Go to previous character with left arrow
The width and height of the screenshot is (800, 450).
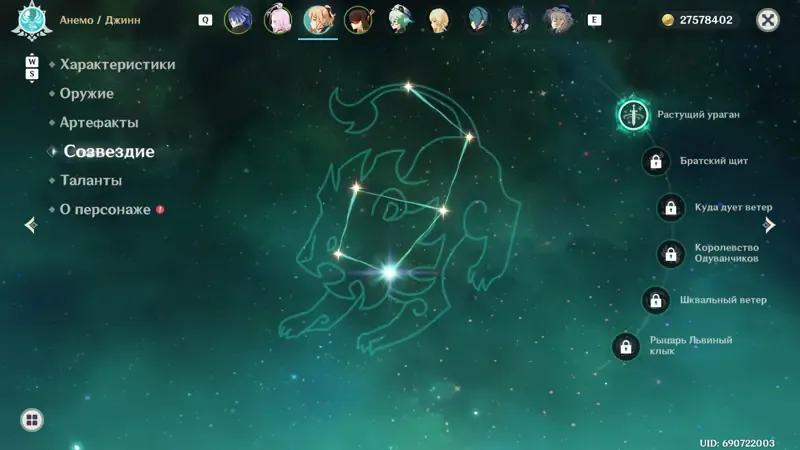[31, 225]
